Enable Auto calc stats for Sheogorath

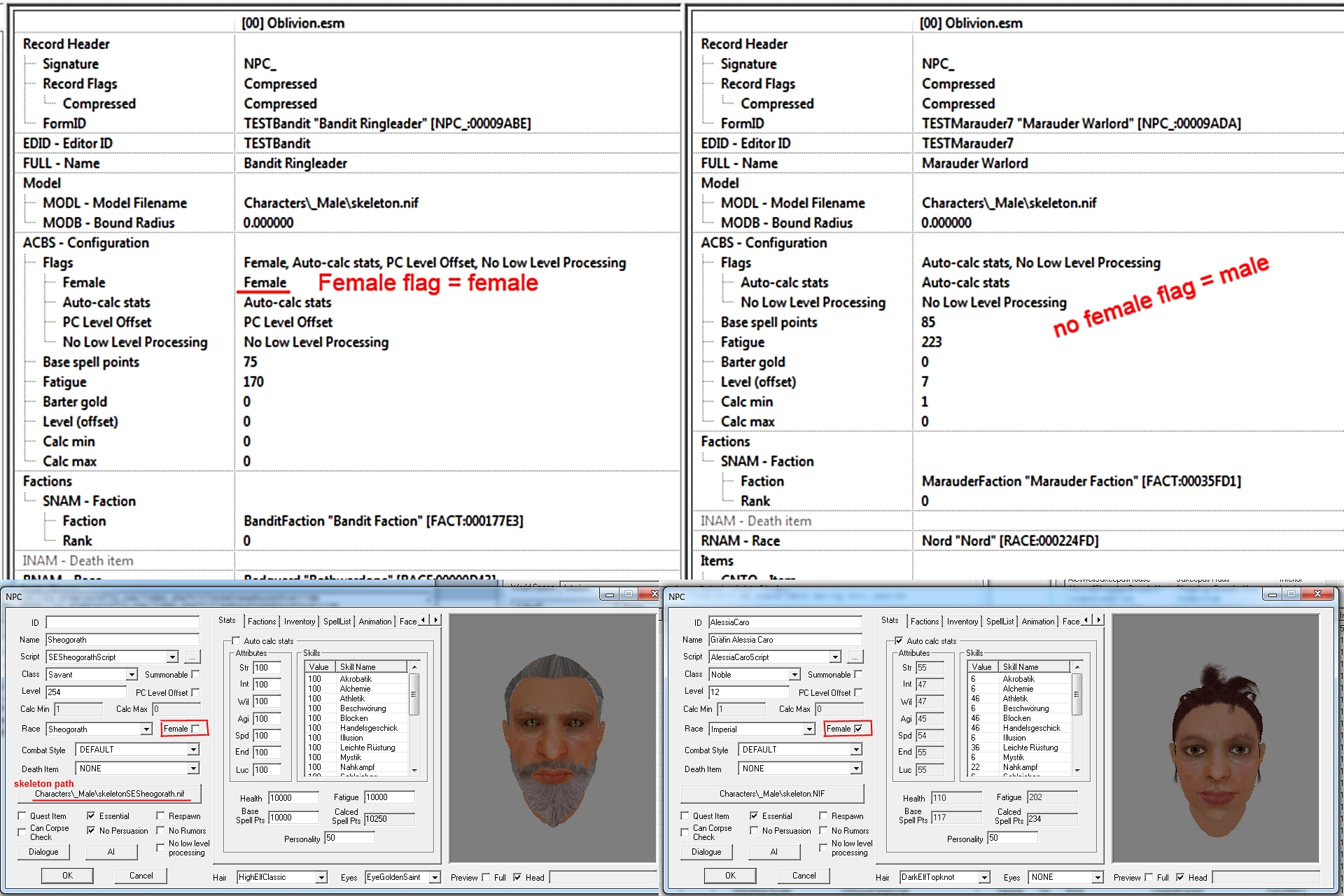(237, 640)
